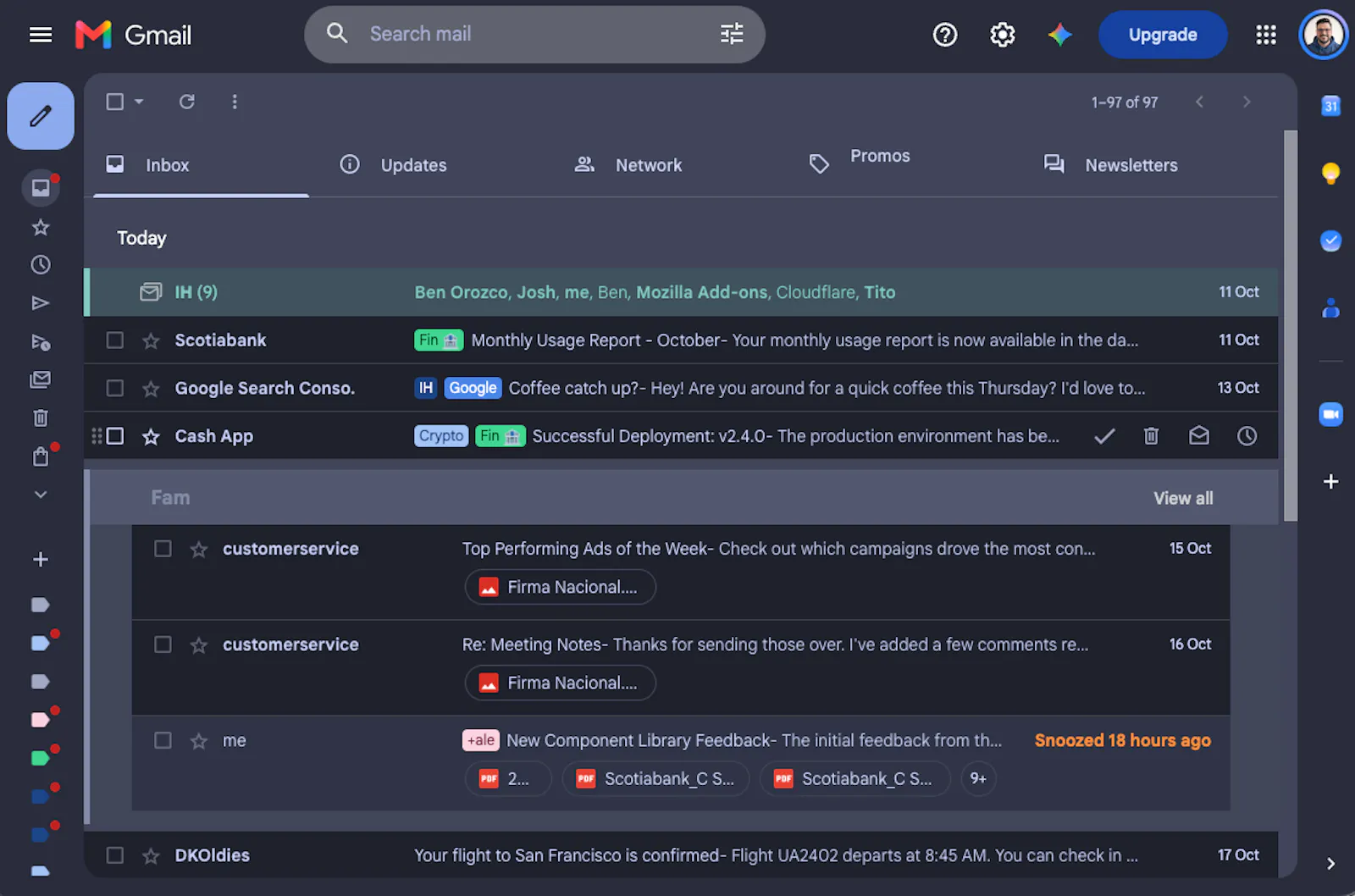This screenshot has width=1355, height=896.
Task: Star the Cash App email
Action: pyautogui.click(x=151, y=436)
